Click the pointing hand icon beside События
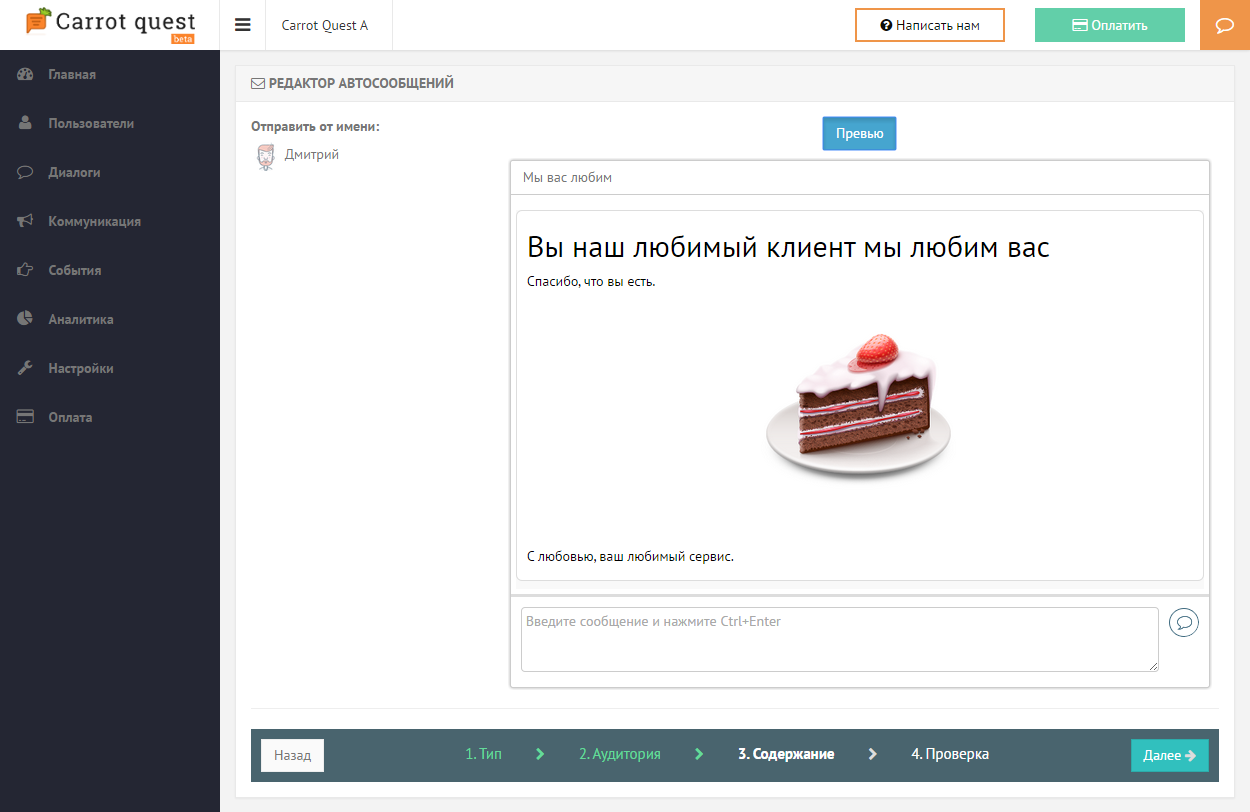 [x=26, y=270]
